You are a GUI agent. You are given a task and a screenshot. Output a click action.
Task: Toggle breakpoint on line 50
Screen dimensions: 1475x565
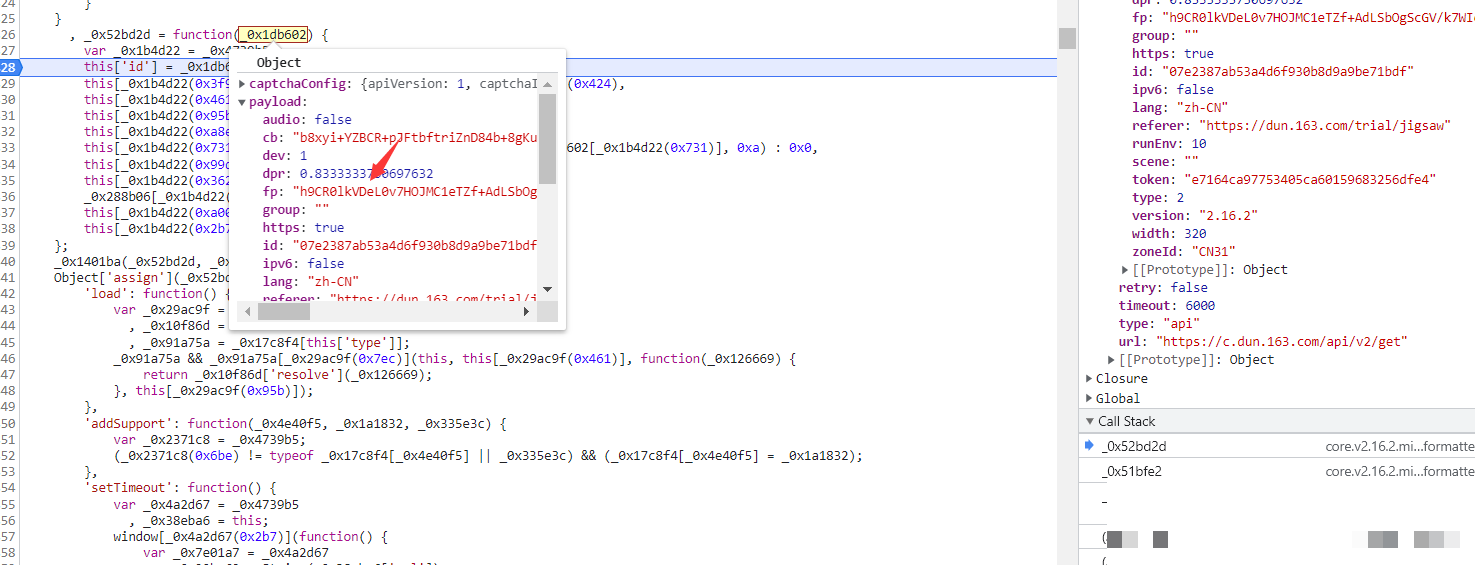tap(9, 424)
